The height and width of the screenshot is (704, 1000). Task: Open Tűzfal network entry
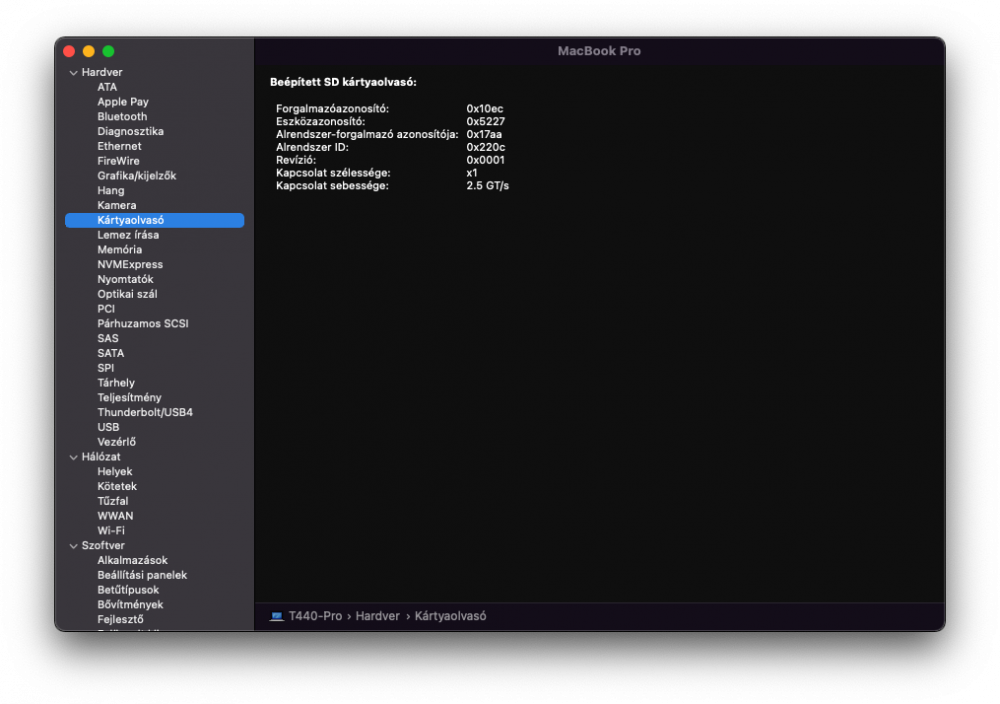pos(112,501)
